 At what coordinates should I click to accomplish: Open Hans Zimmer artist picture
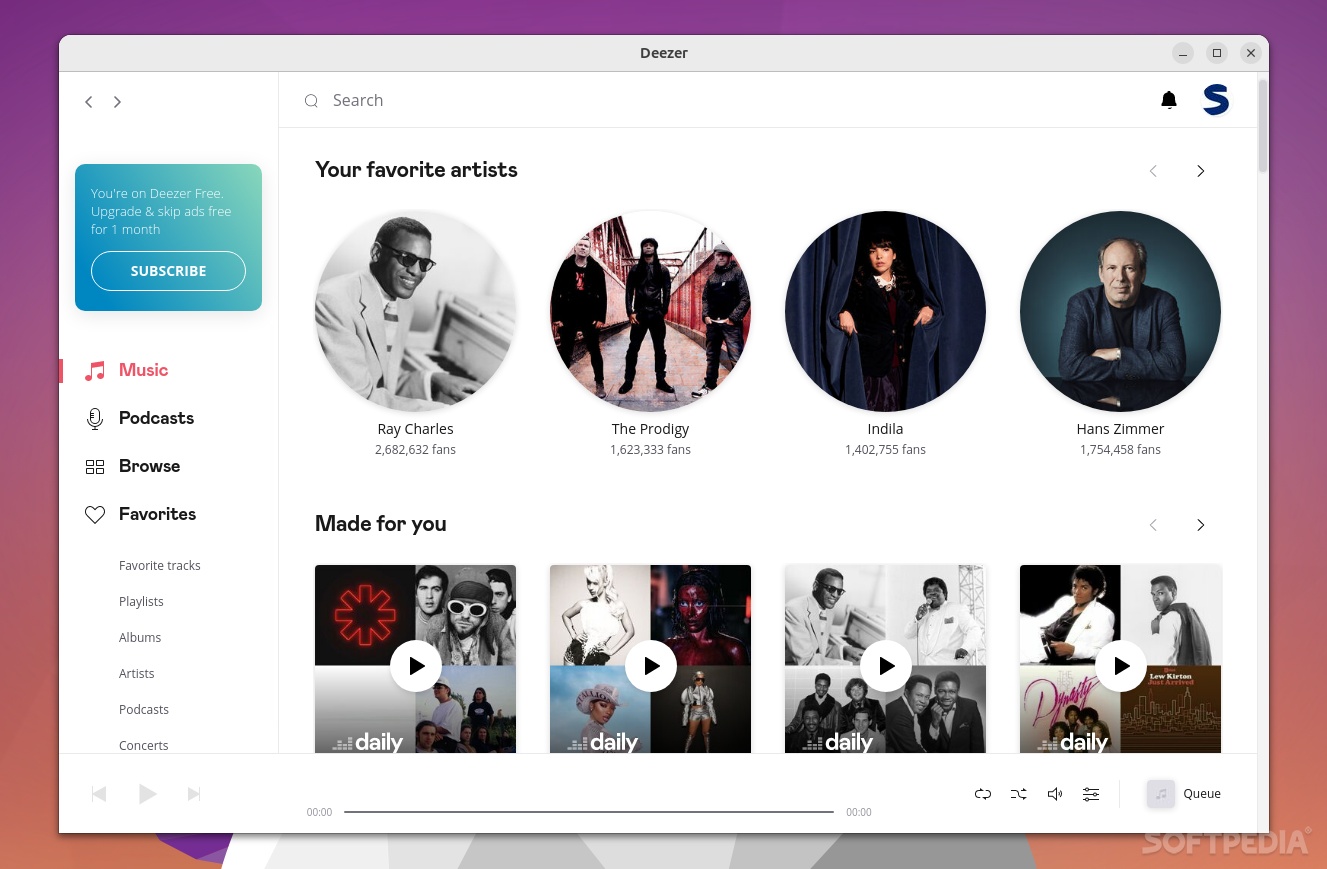[x=1121, y=311]
